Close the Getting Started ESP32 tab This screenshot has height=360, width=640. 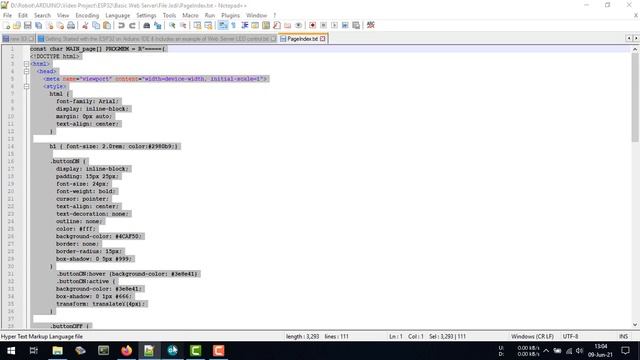click(x=273, y=39)
